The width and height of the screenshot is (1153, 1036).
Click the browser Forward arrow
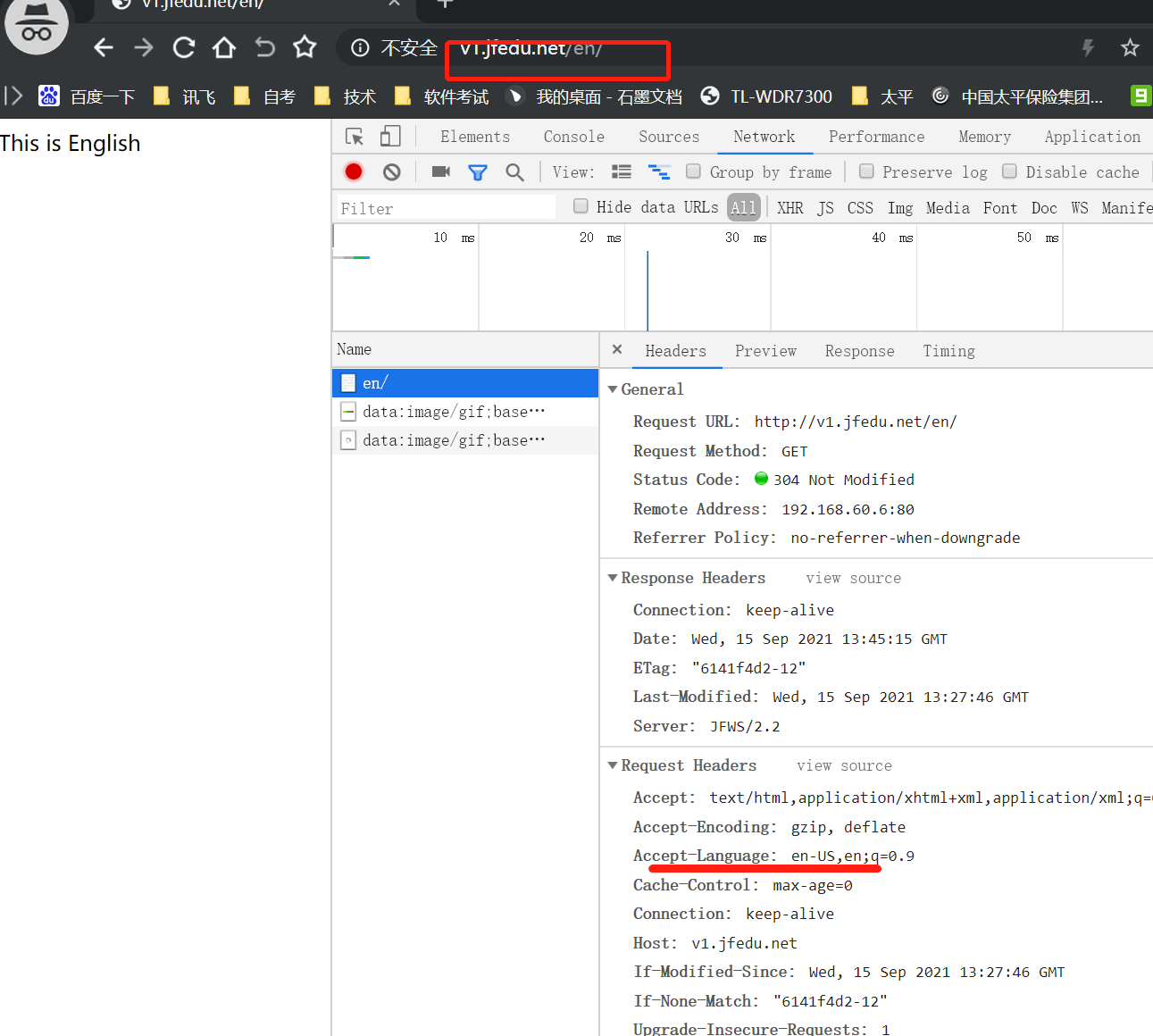point(144,47)
